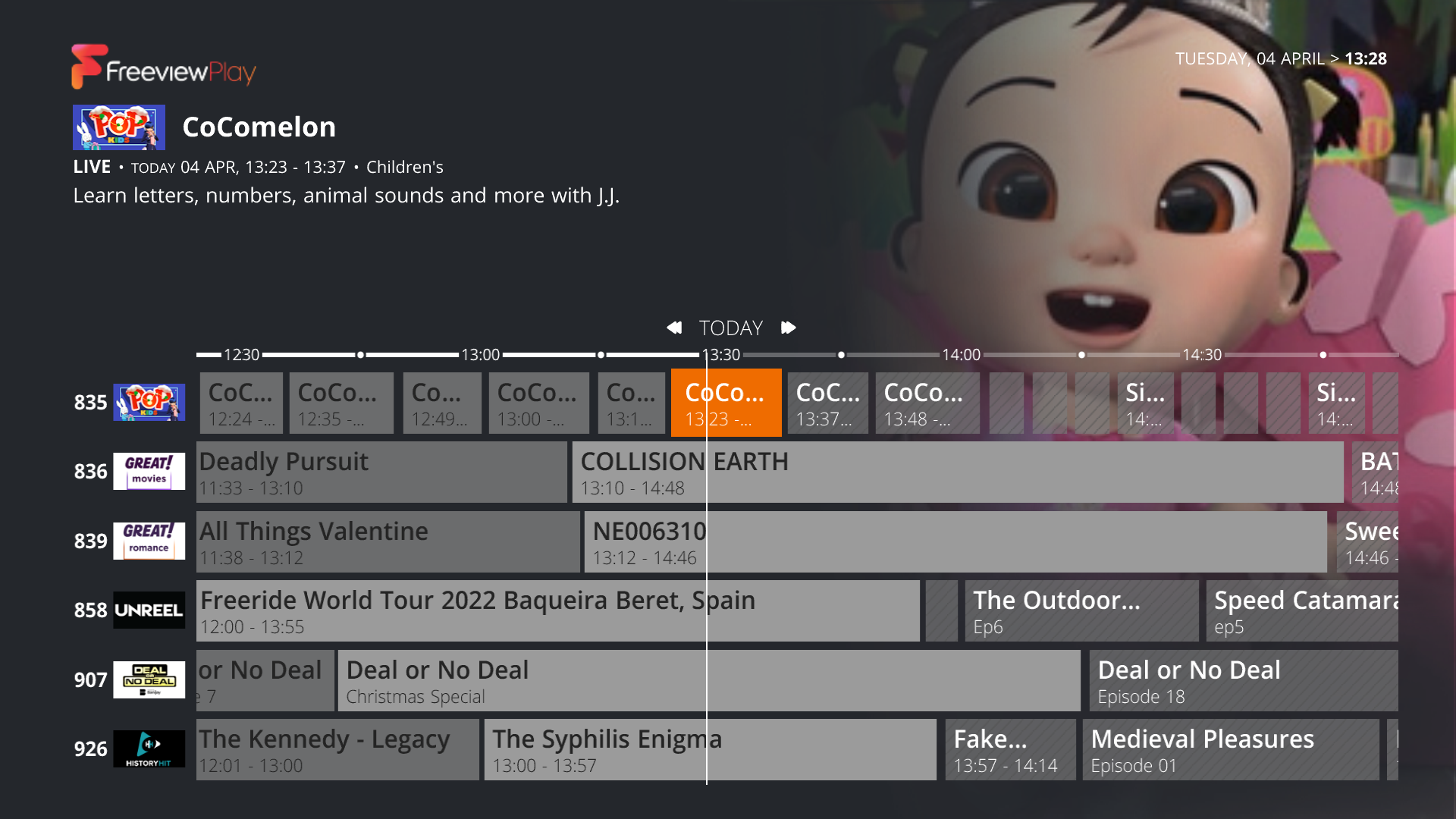Click the 14:00 timeline marker
Image resolution: width=1456 pixels, height=819 pixels.
(962, 354)
